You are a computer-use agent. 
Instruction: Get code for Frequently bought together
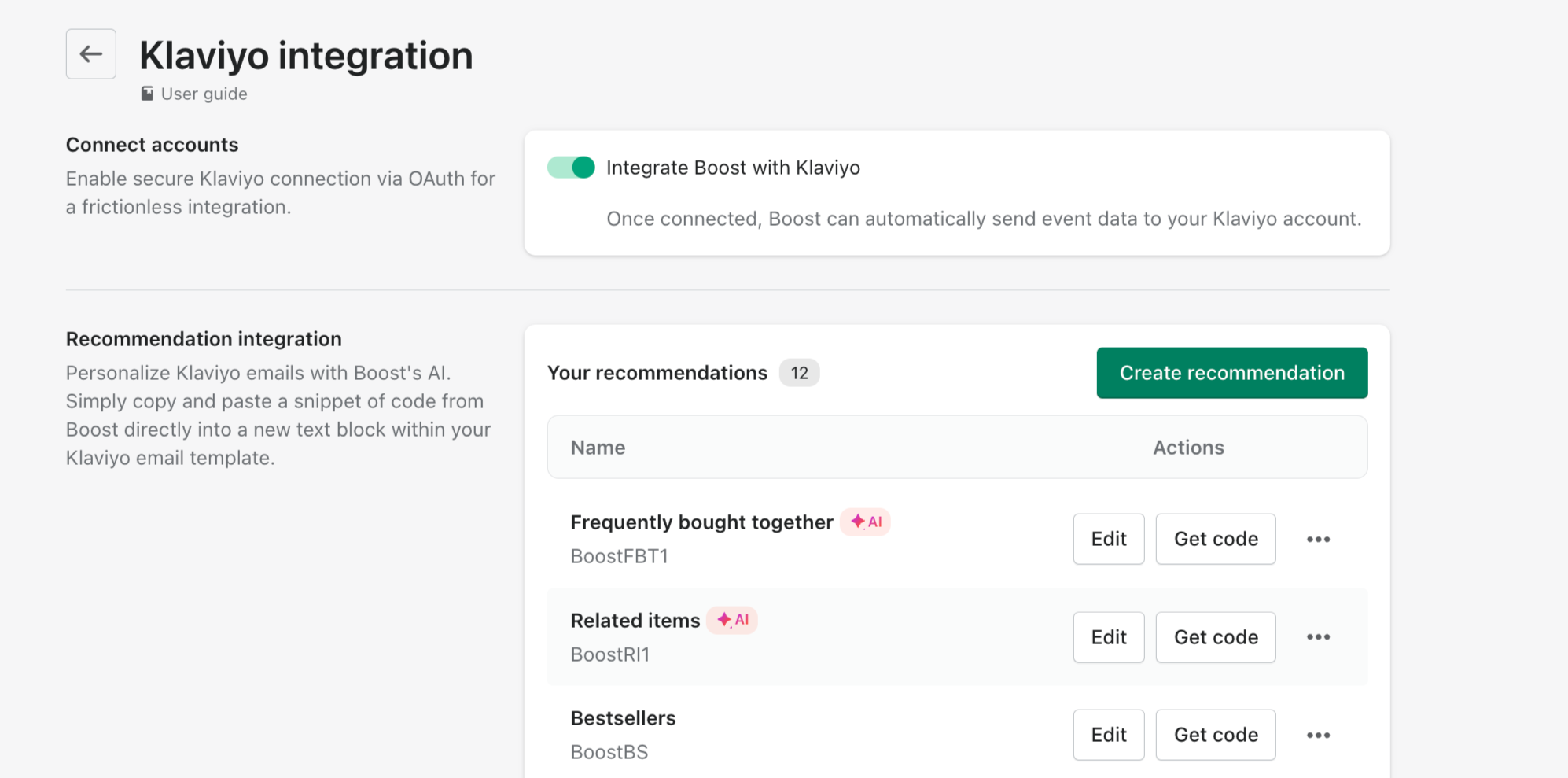[1216, 539]
